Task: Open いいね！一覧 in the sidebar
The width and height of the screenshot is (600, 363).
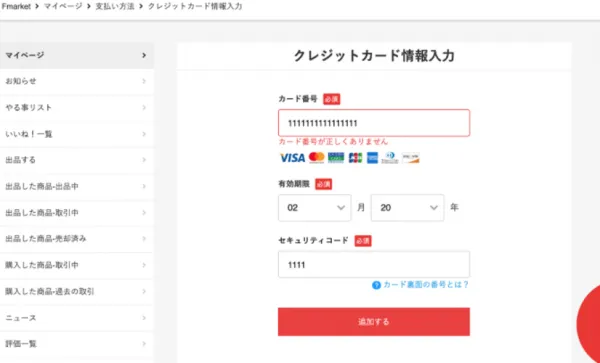Action: coord(77,134)
